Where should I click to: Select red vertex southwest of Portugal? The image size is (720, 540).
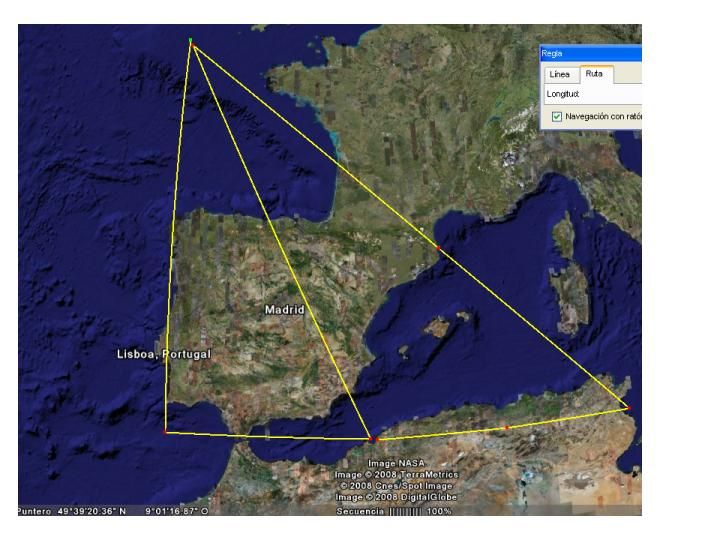165,432
